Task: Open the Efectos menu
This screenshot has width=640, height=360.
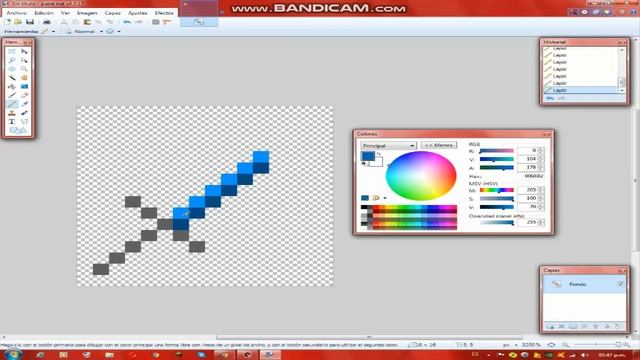Action: [x=164, y=13]
